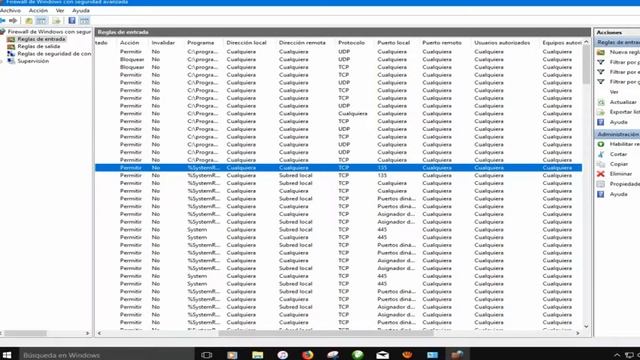Sort by the Puerto remoto column header

tap(442, 42)
